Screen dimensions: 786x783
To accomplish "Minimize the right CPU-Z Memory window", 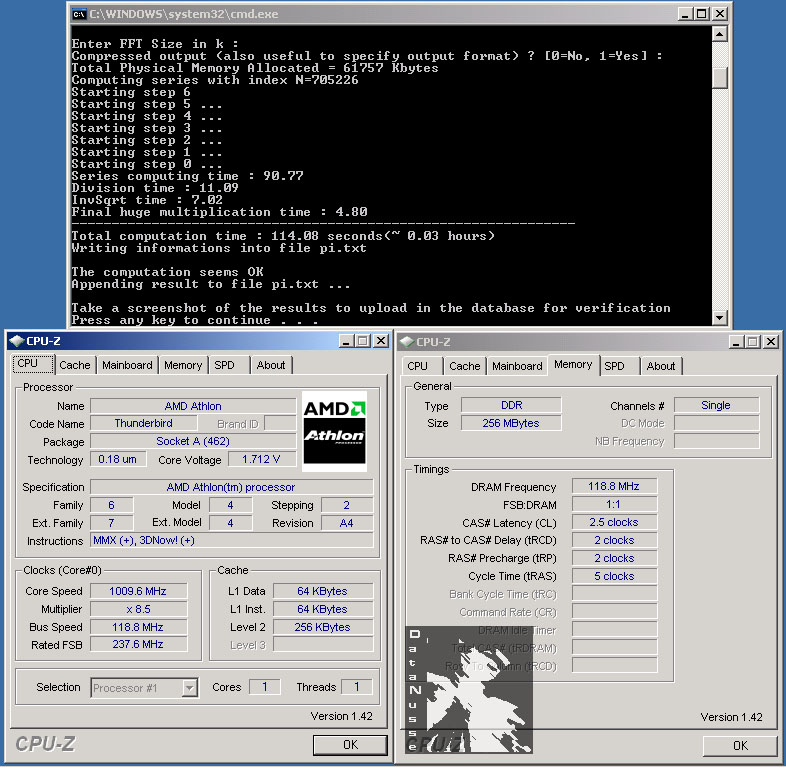I will (736, 342).
